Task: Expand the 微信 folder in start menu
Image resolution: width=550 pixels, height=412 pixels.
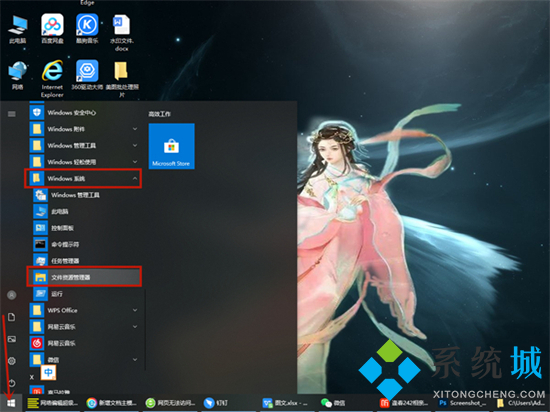Action: point(85,360)
